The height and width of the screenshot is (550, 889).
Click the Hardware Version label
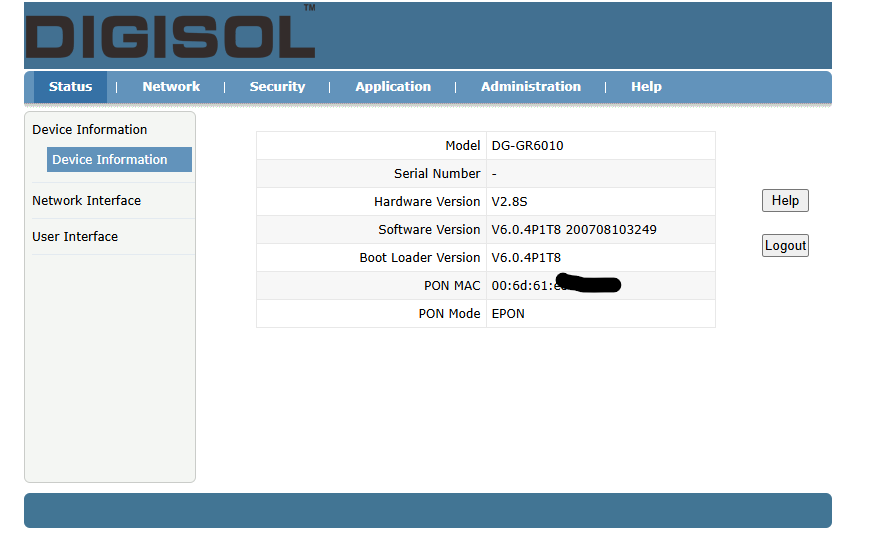(x=427, y=201)
